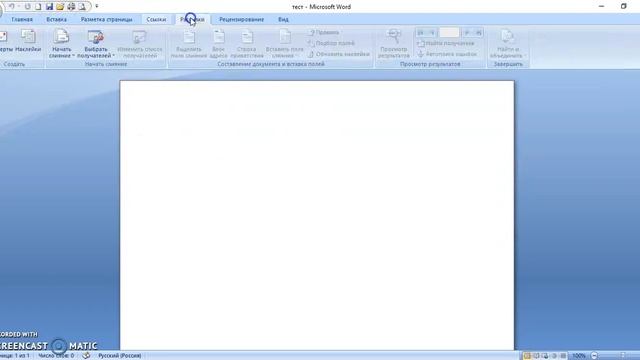This screenshot has height=360, width=640.
Task: Click the 100% zoom level button
Action: 579,356
